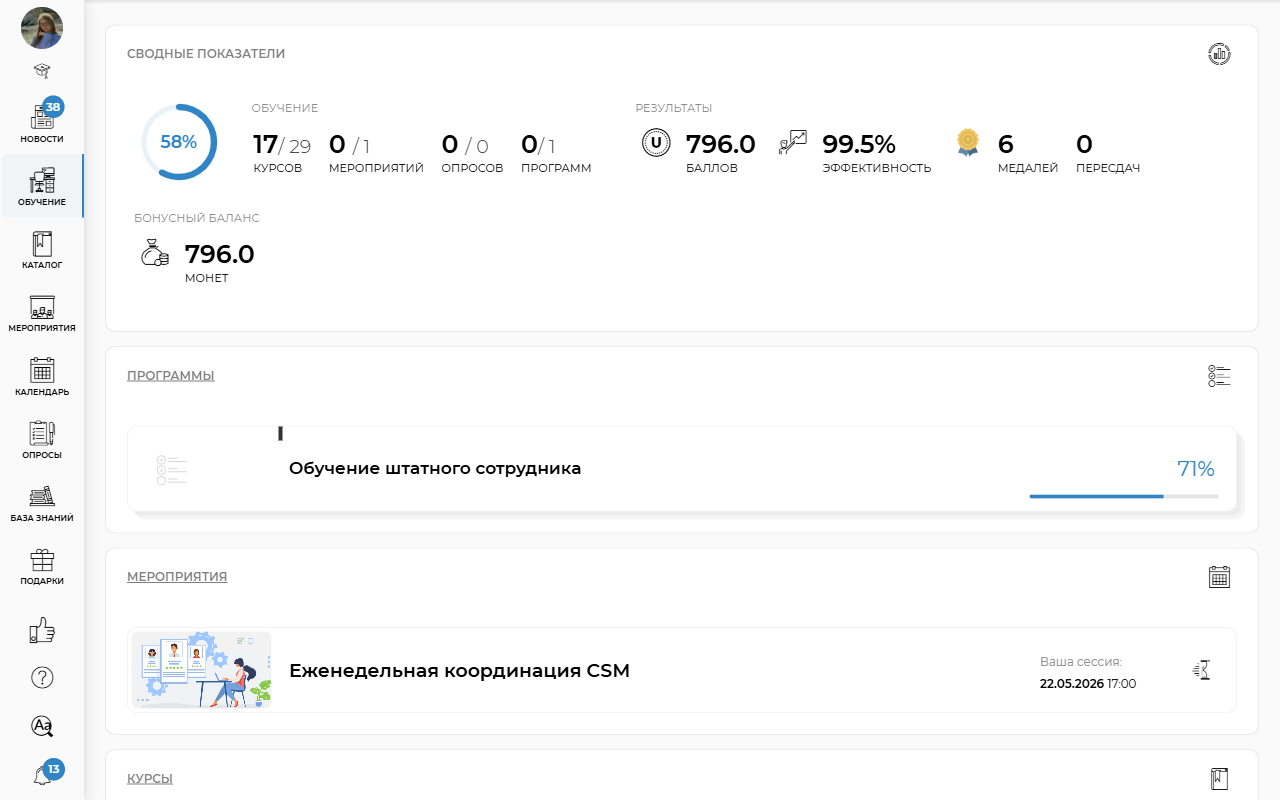This screenshot has height=800, width=1280.
Task: Click the 0/0 опросов counter
Action: click(x=472, y=153)
